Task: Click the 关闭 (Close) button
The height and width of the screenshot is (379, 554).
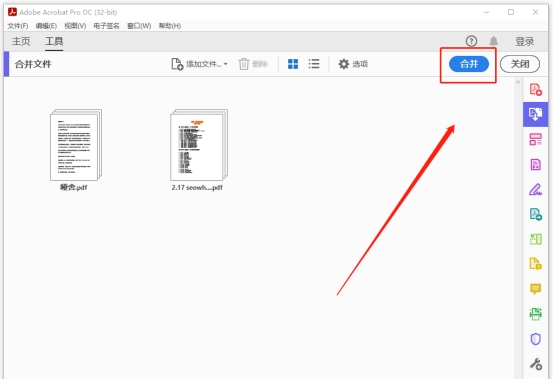Action: click(520, 64)
